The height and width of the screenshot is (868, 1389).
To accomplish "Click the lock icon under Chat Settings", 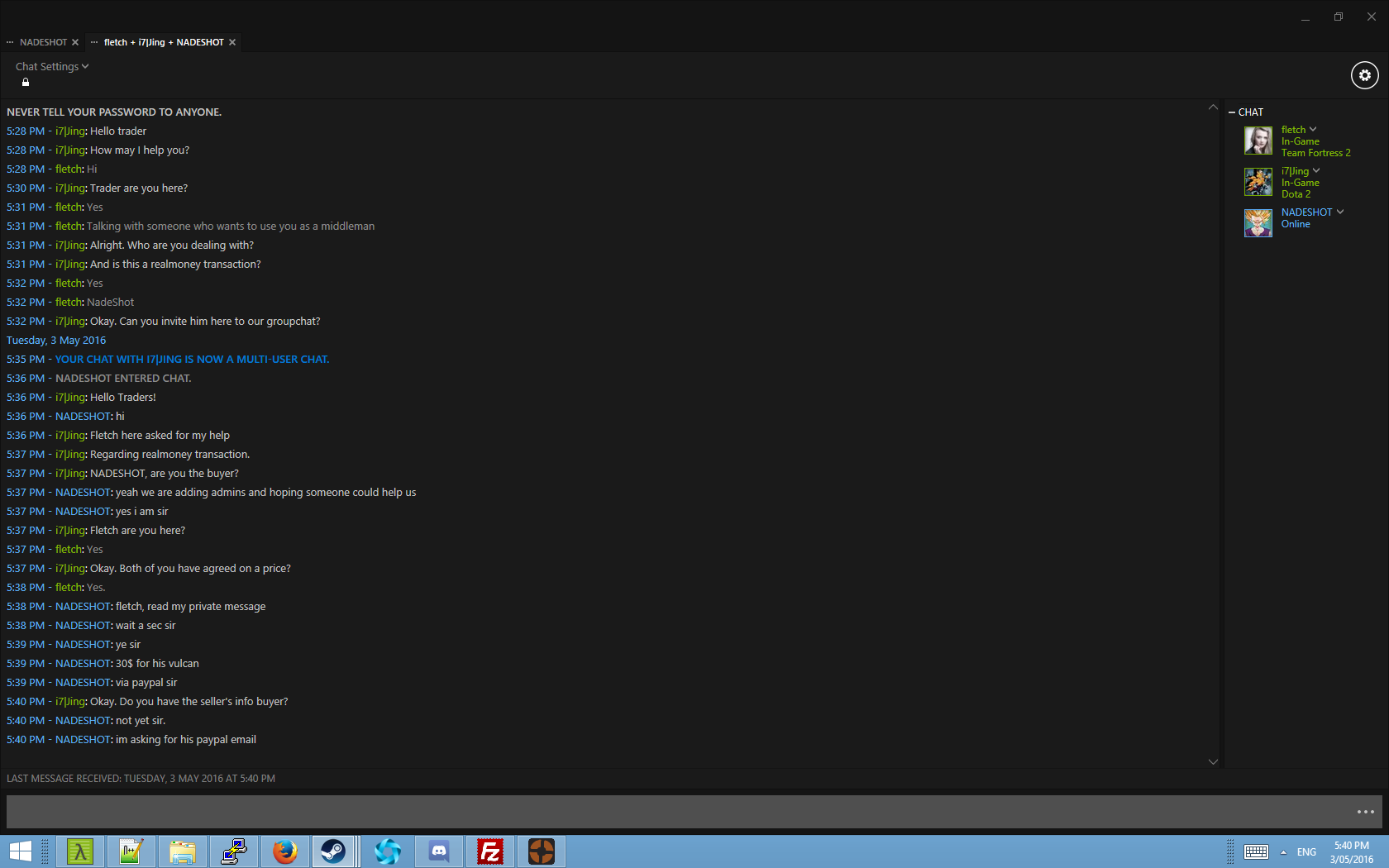I will pyautogui.click(x=26, y=83).
